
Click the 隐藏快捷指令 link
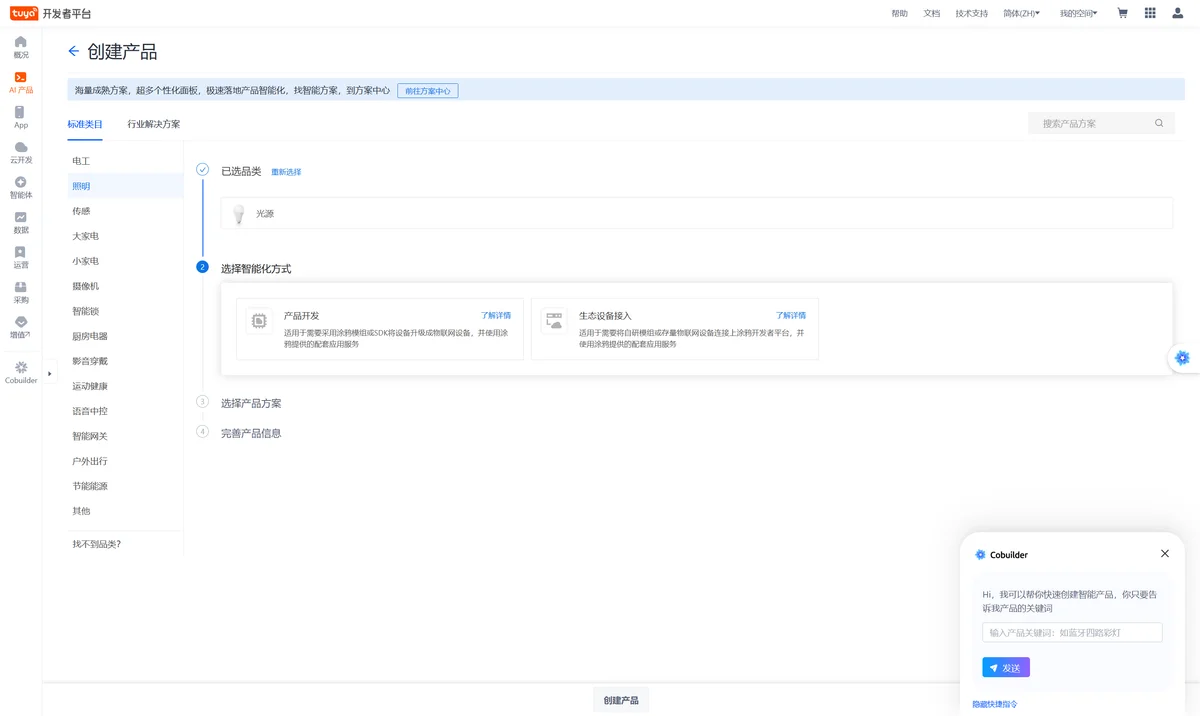[x=995, y=705]
